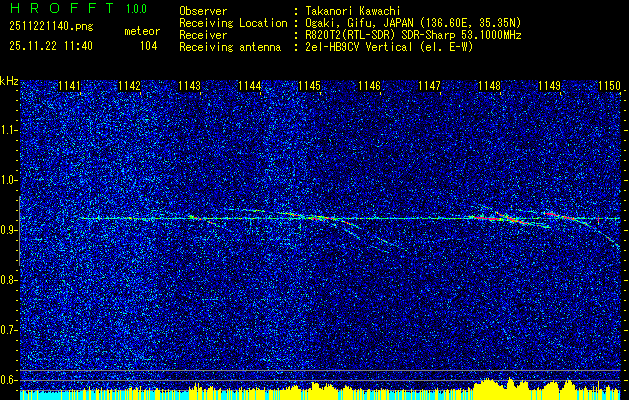Click the 0.9 frequency axis label
Screen dimensions: 629x400
pyautogui.click(x=8, y=230)
